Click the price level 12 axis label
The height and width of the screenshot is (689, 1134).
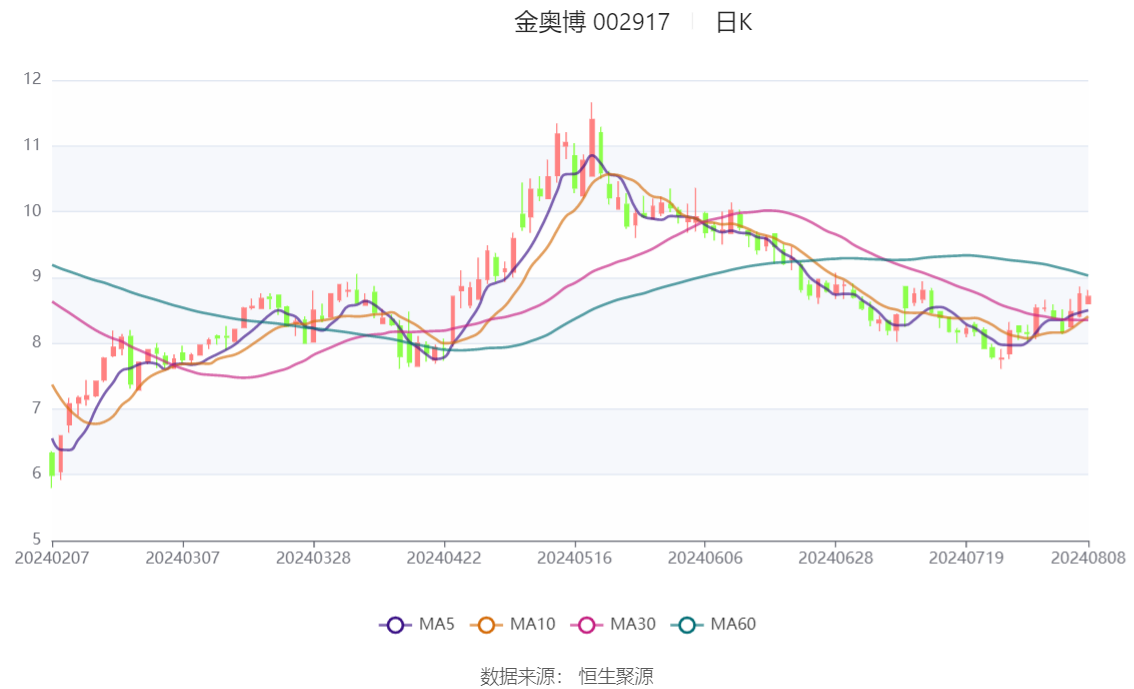tap(32, 79)
